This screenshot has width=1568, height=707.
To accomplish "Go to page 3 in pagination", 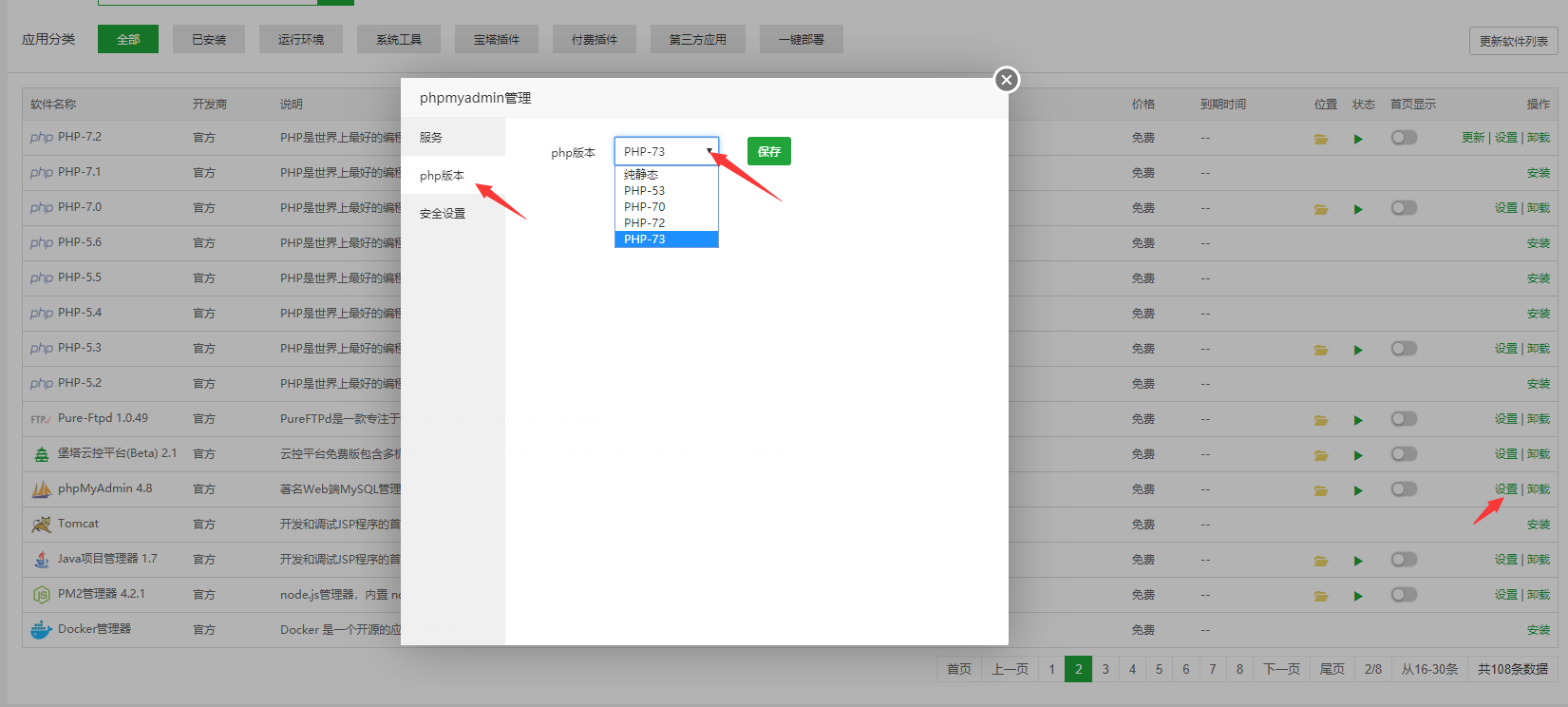I will [1105, 669].
